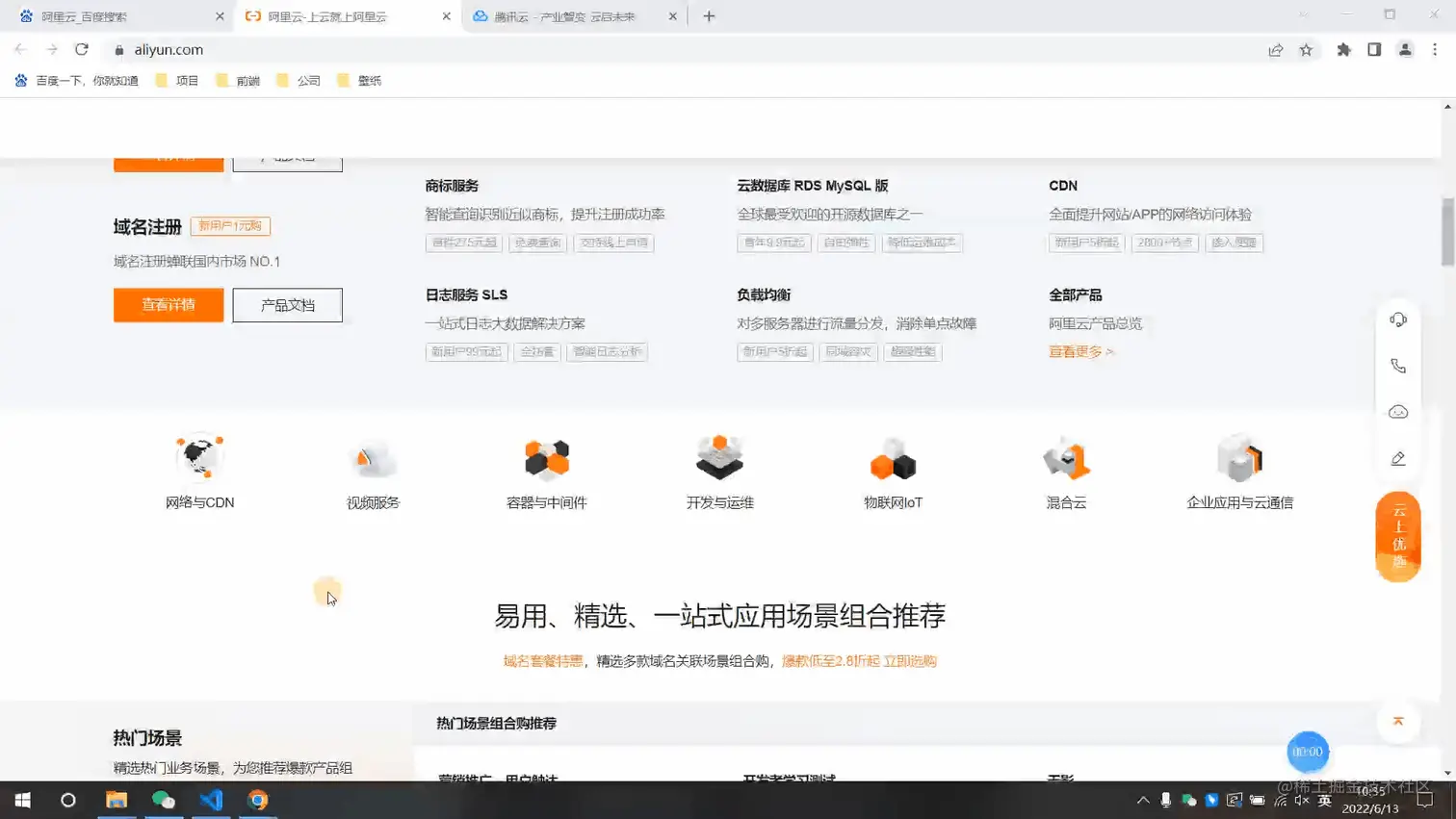Select the 网络与CDN category icon

click(x=199, y=456)
